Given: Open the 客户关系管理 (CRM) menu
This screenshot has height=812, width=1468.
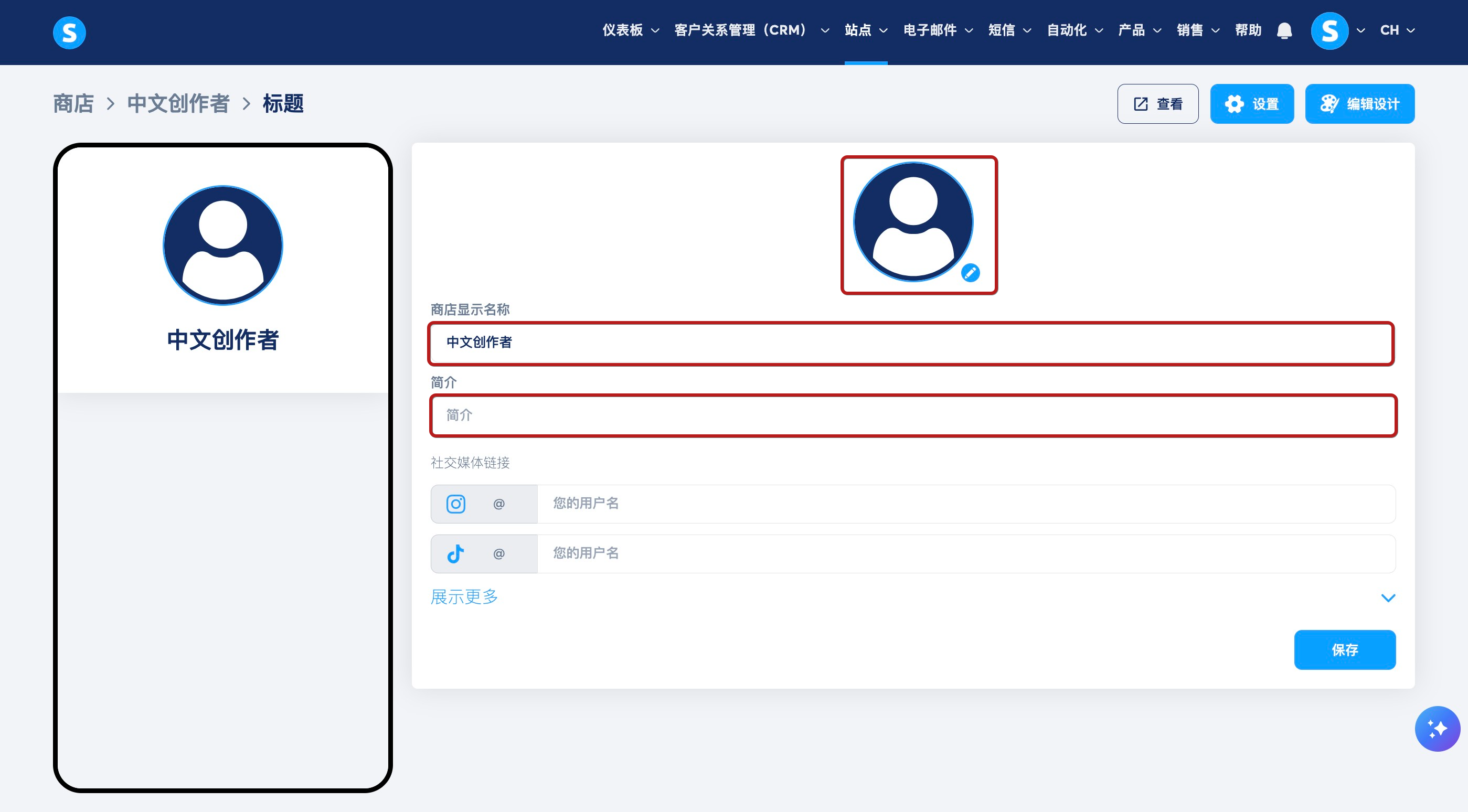Looking at the screenshot, I should click(750, 30).
